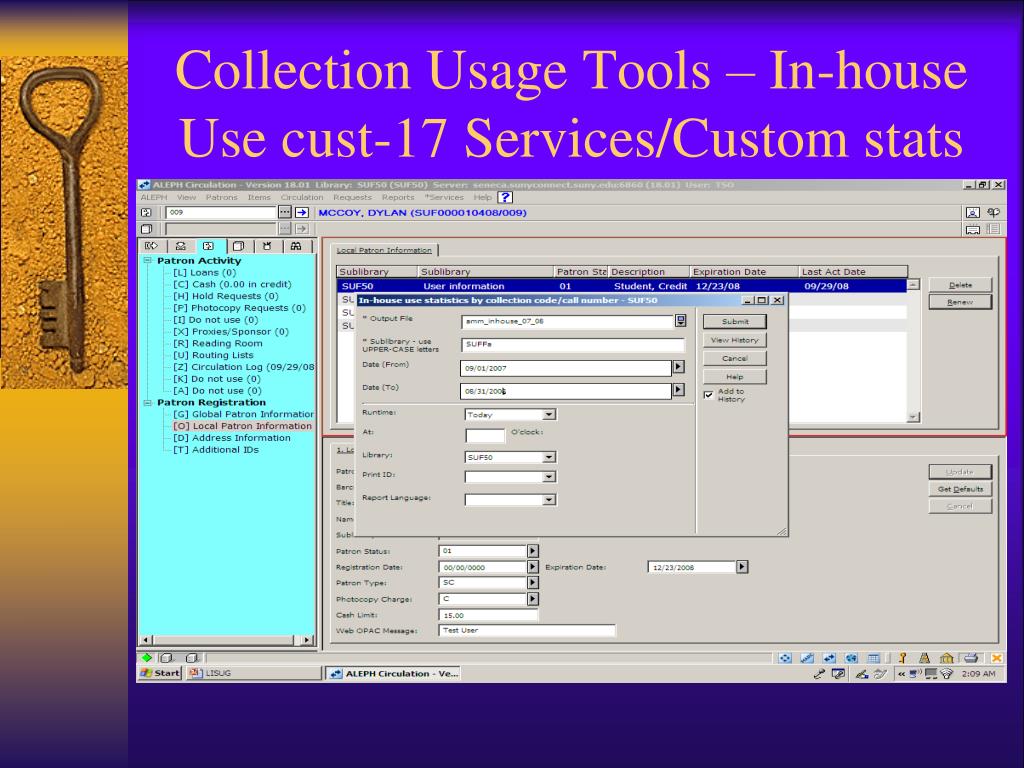
Task: Click the Sublibrary field containing SUFFa
Action: point(573,344)
